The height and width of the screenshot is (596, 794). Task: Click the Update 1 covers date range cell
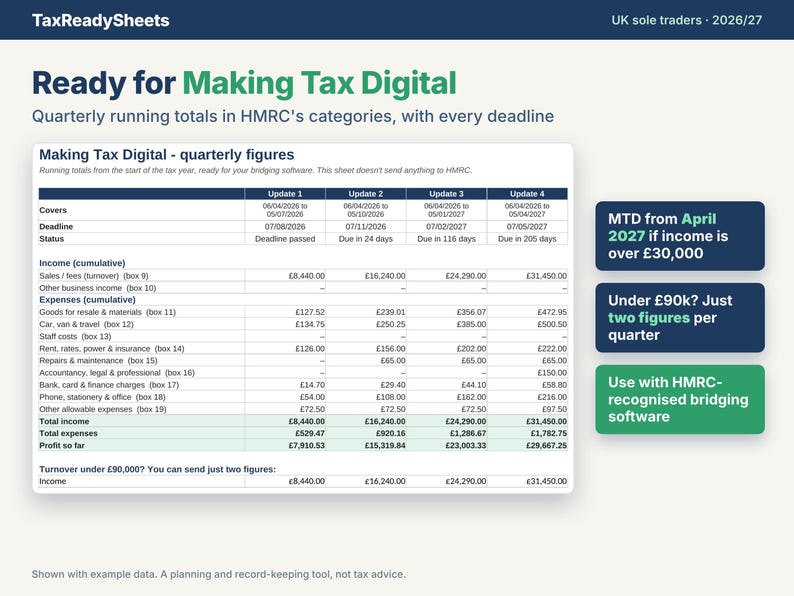pyautogui.click(x=285, y=210)
